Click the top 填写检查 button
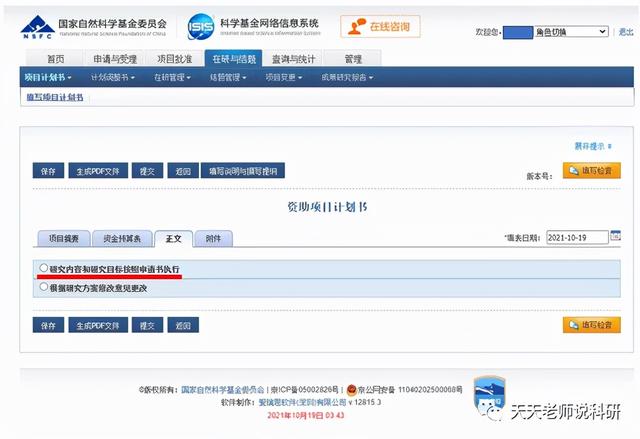Screen dimensions: 640x439 [x=591, y=170]
